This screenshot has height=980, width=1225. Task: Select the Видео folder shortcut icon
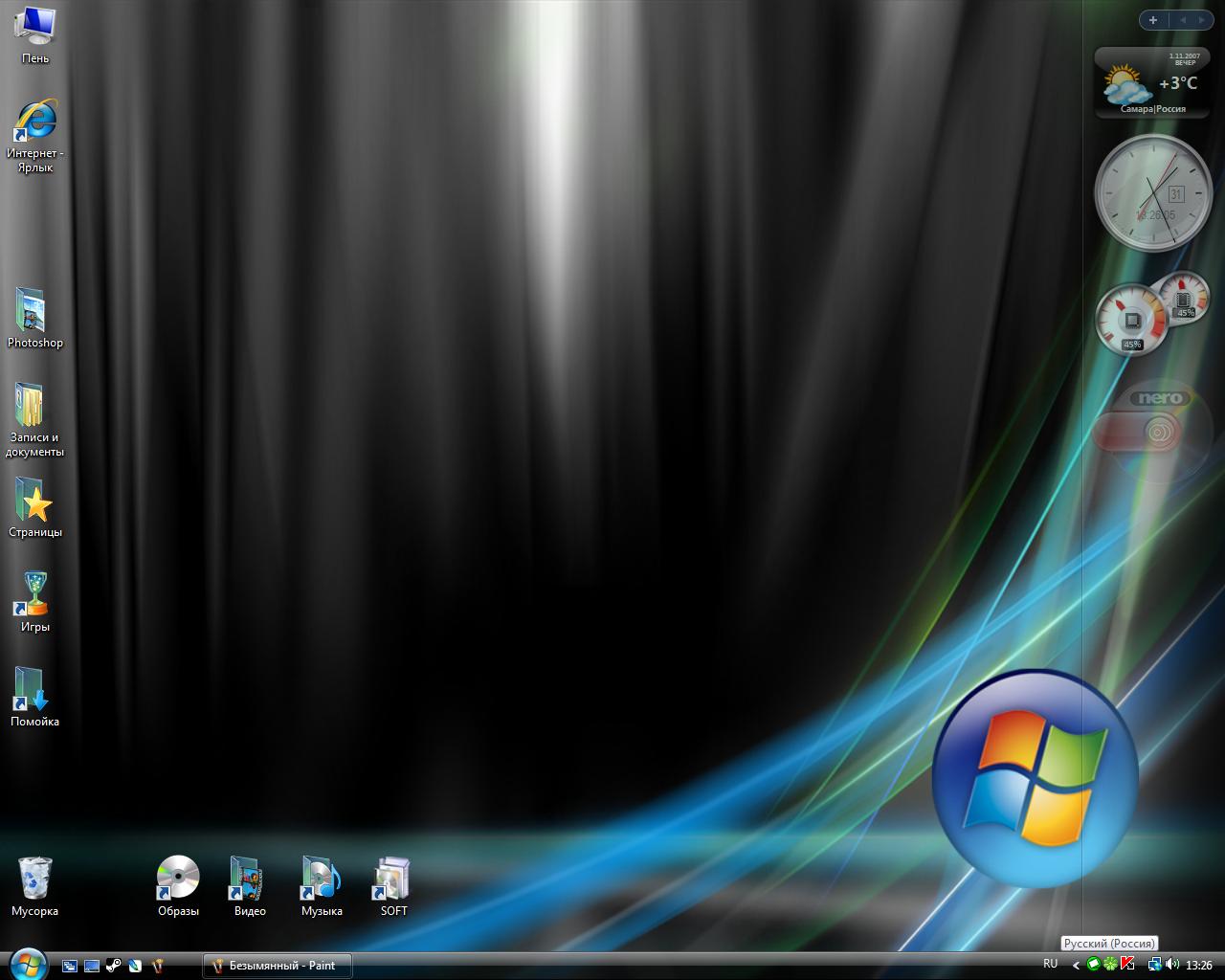[x=250, y=886]
